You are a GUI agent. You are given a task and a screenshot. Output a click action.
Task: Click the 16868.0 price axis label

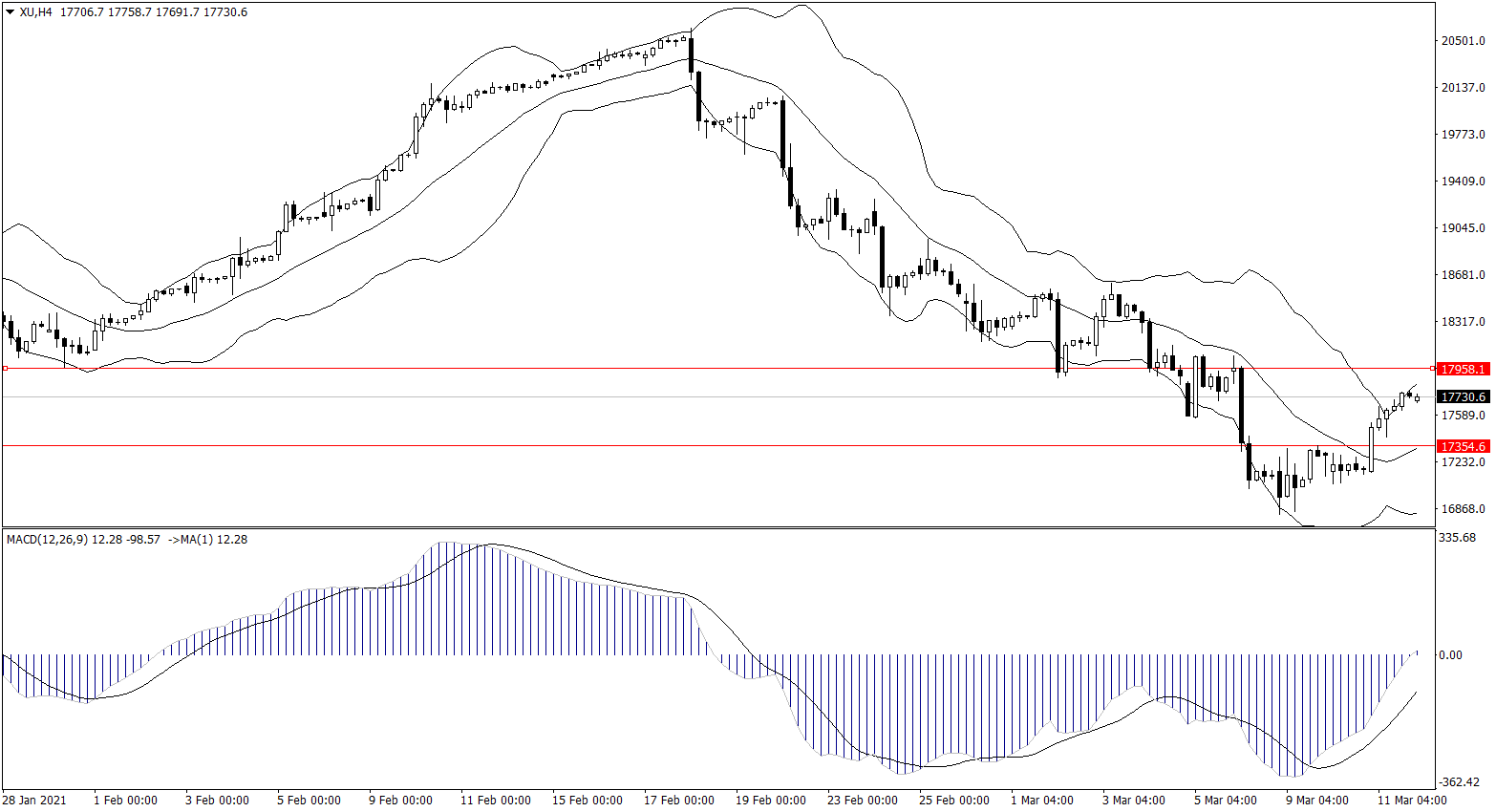(1463, 509)
